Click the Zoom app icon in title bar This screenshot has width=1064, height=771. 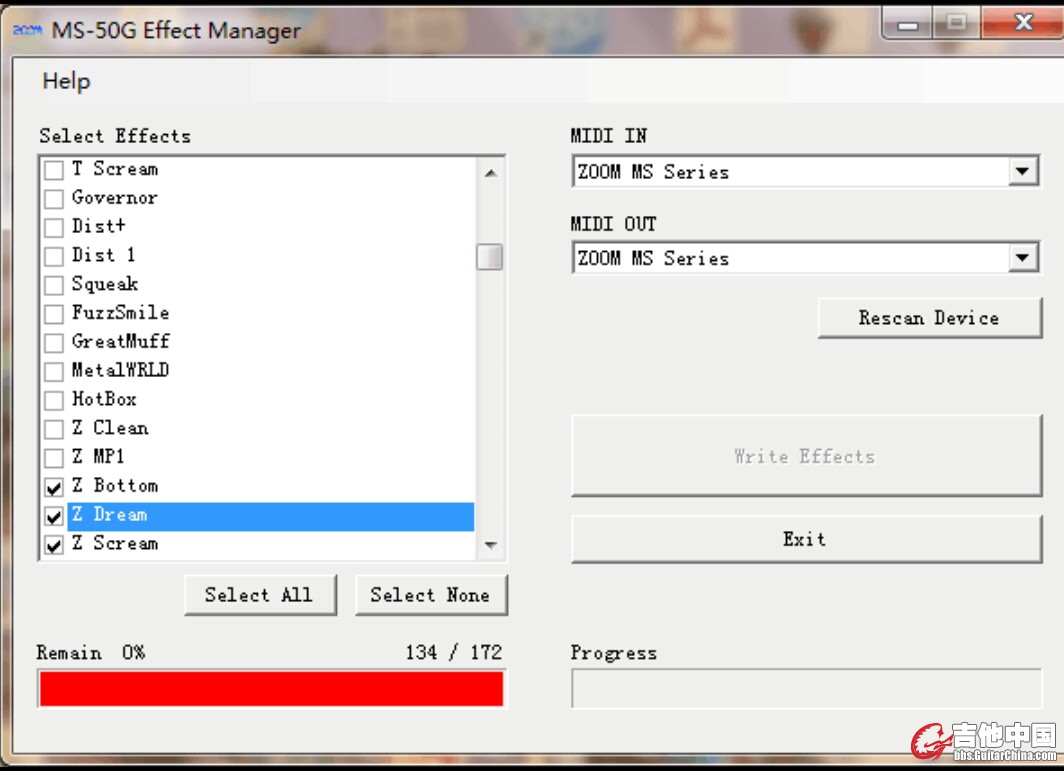coord(28,30)
